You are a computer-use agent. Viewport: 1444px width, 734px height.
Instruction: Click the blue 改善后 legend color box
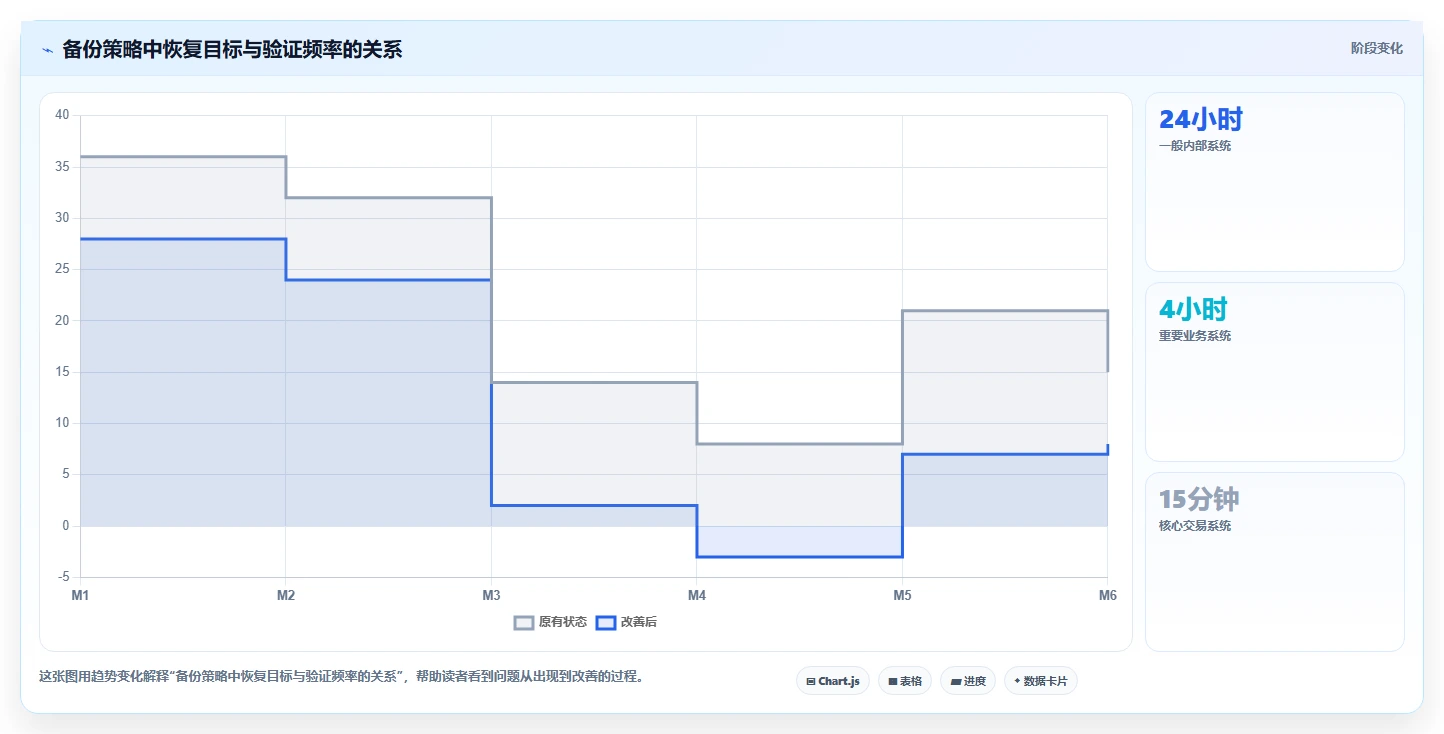click(x=605, y=622)
